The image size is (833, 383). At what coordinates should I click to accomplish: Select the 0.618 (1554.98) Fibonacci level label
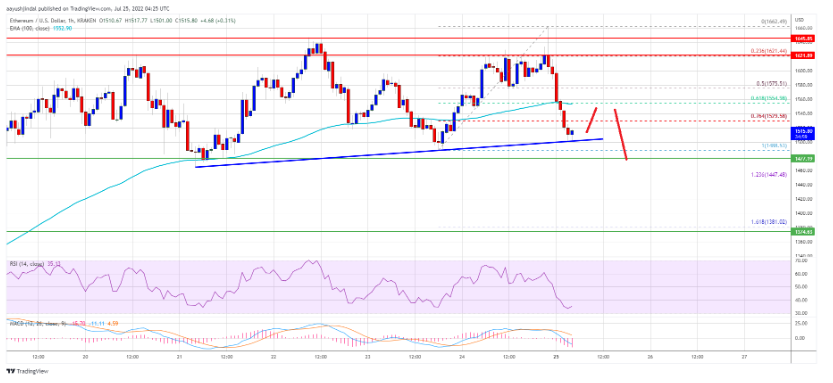click(x=770, y=98)
